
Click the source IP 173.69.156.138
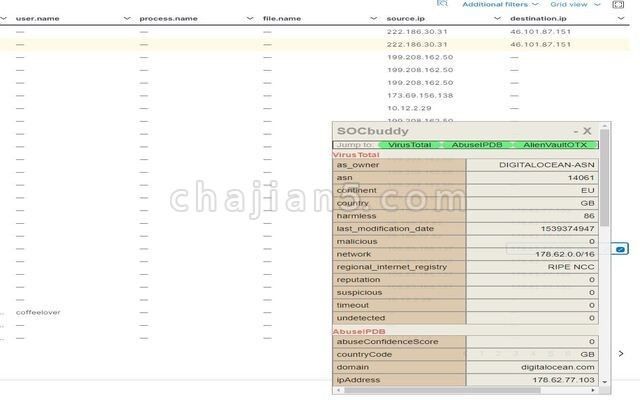[x=419, y=95]
